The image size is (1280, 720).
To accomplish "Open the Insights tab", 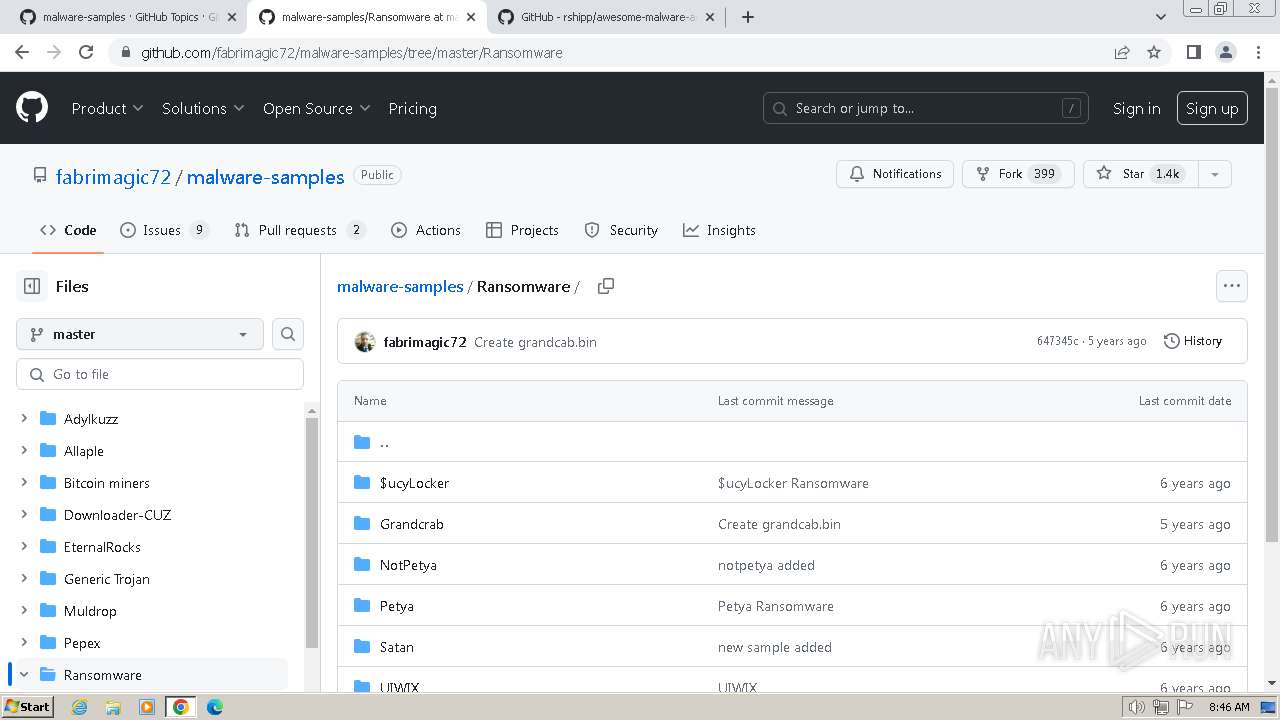I will pos(719,230).
